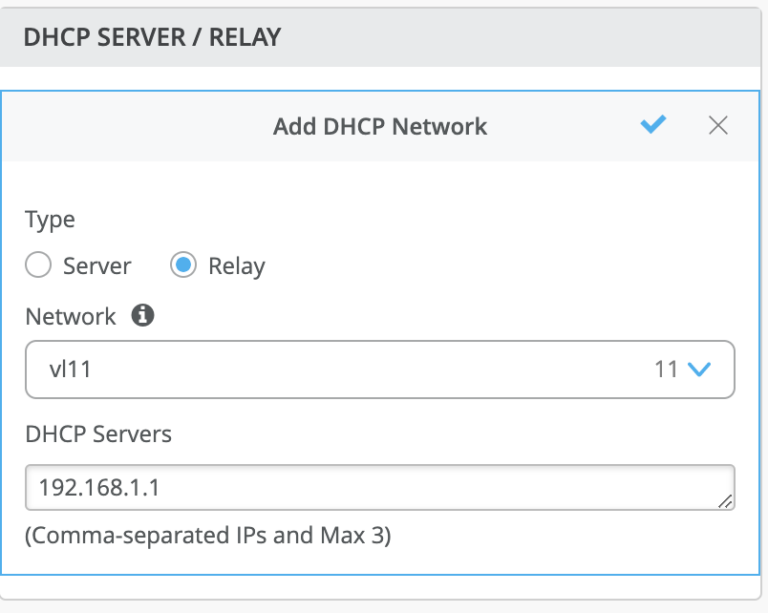The image size is (768, 613).
Task: Click the Server option label text
Action: pos(97,266)
